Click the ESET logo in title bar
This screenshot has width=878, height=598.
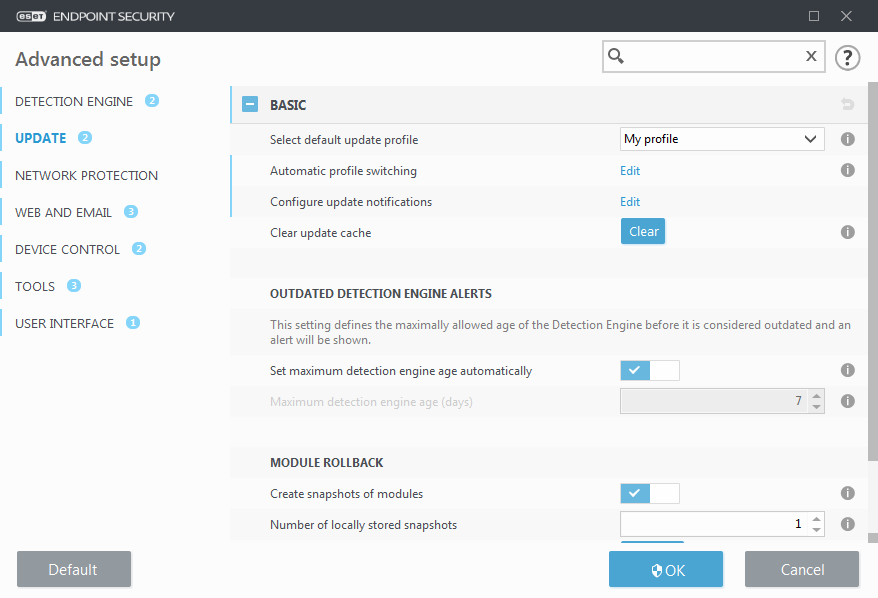[x=31, y=16]
